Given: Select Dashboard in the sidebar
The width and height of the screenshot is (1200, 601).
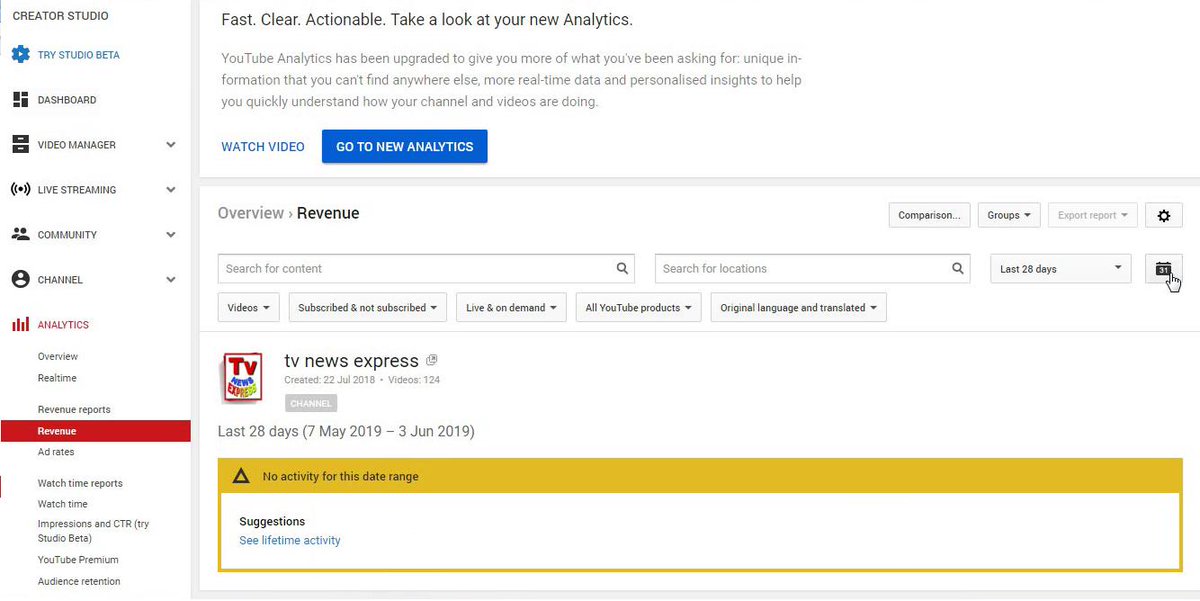Looking at the screenshot, I should (67, 100).
